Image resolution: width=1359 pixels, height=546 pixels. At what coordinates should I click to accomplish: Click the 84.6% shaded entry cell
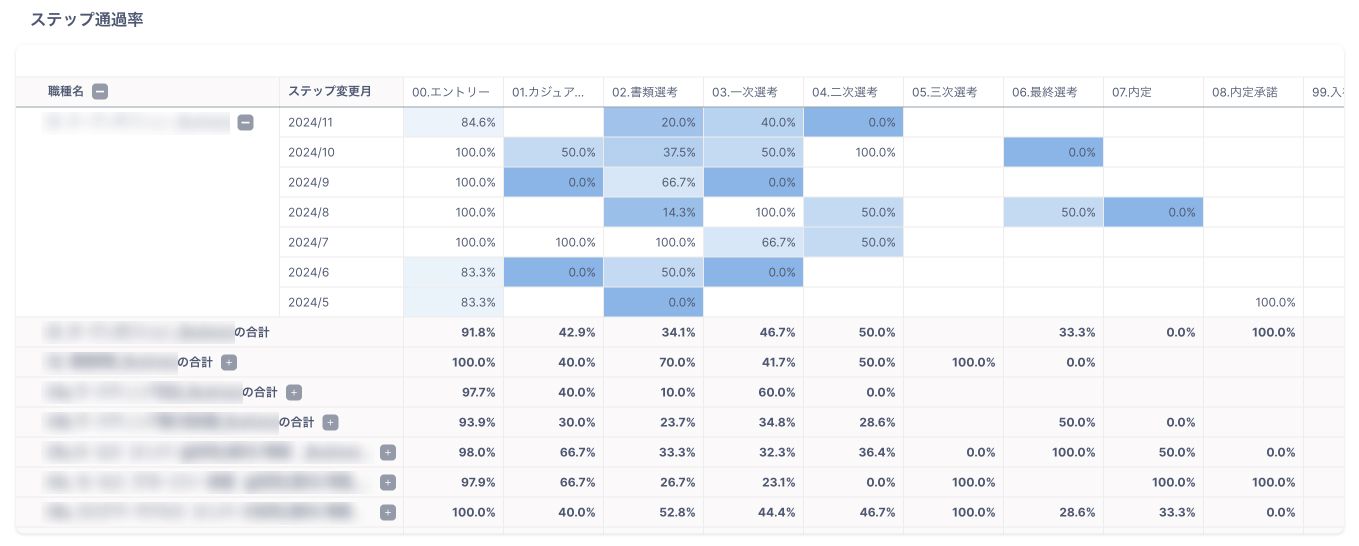point(454,122)
